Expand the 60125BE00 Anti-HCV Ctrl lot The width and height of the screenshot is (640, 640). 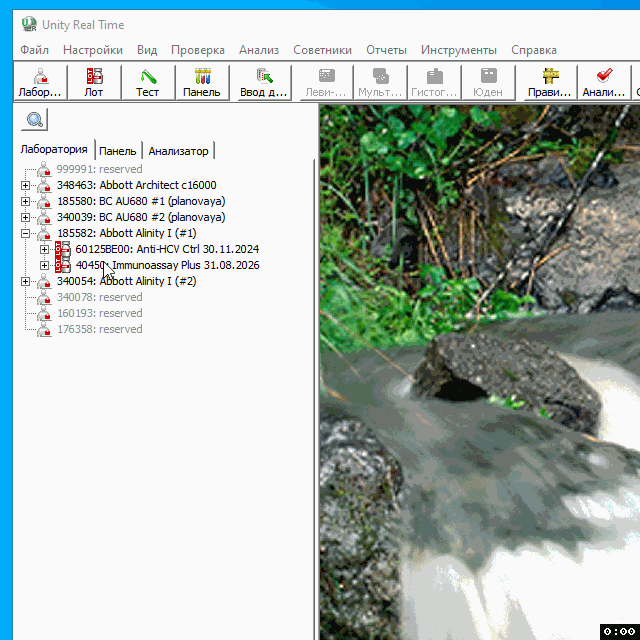(44, 249)
